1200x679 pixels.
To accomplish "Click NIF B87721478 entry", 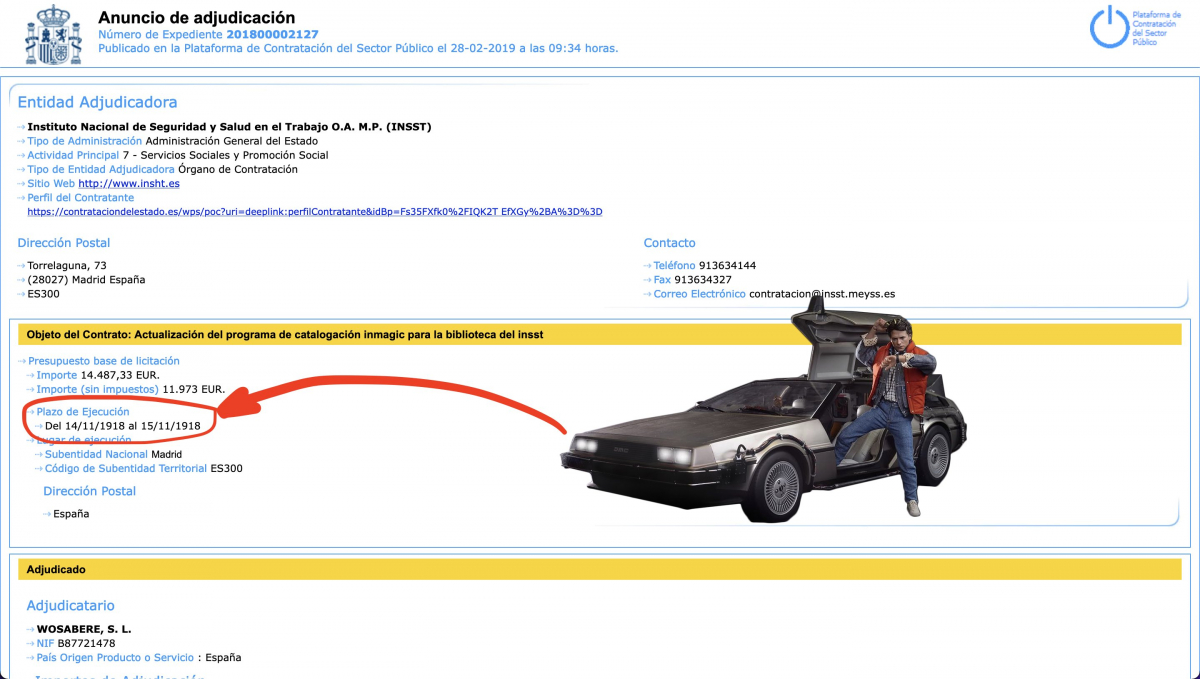I will tap(76, 644).
